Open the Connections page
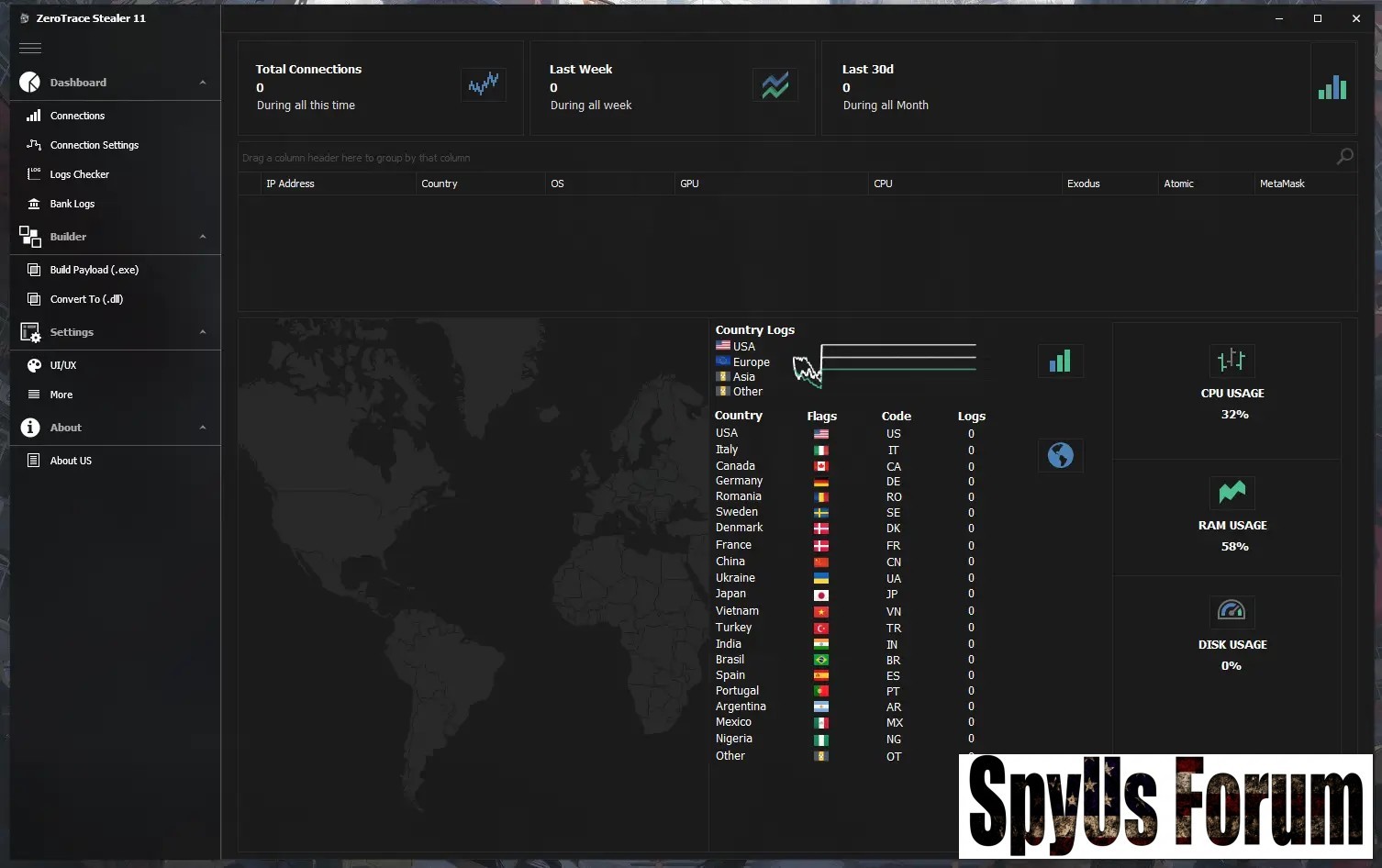The image size is (1382, 868). click(77, 116)
